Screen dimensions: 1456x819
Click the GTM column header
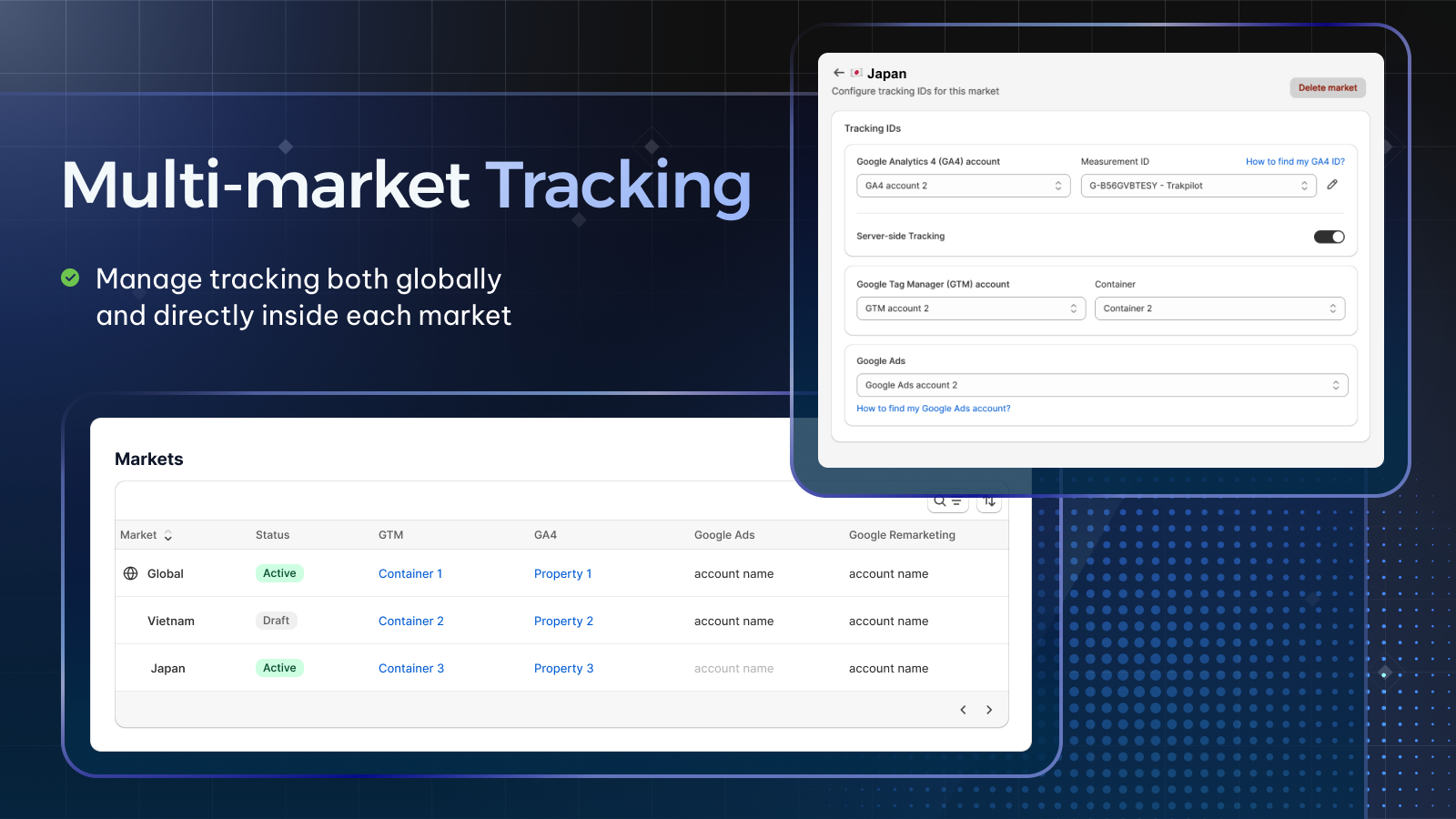tap(390, 535)
